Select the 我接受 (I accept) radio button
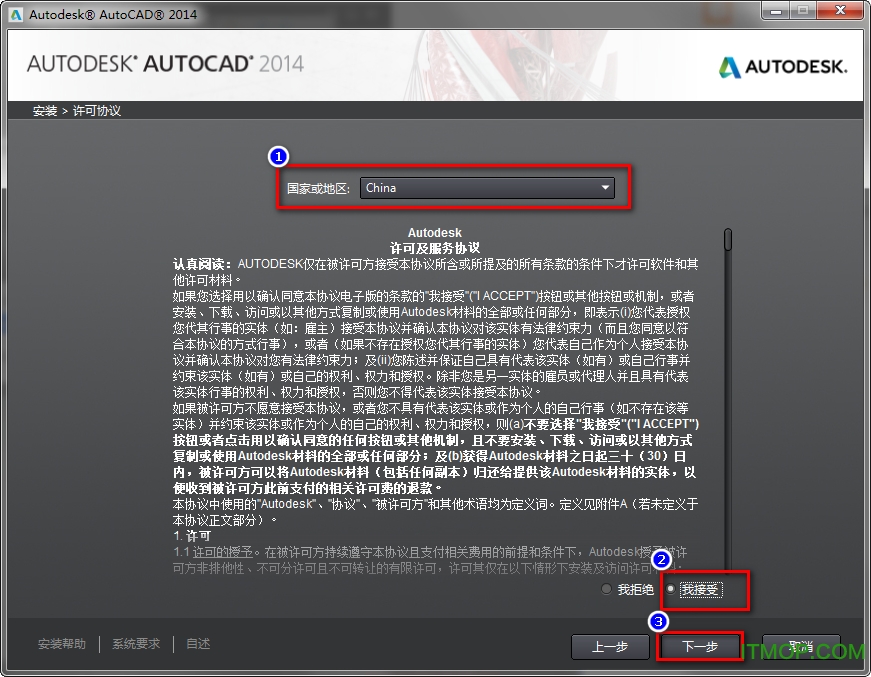871x677 pixels. (x=670, y=589)
